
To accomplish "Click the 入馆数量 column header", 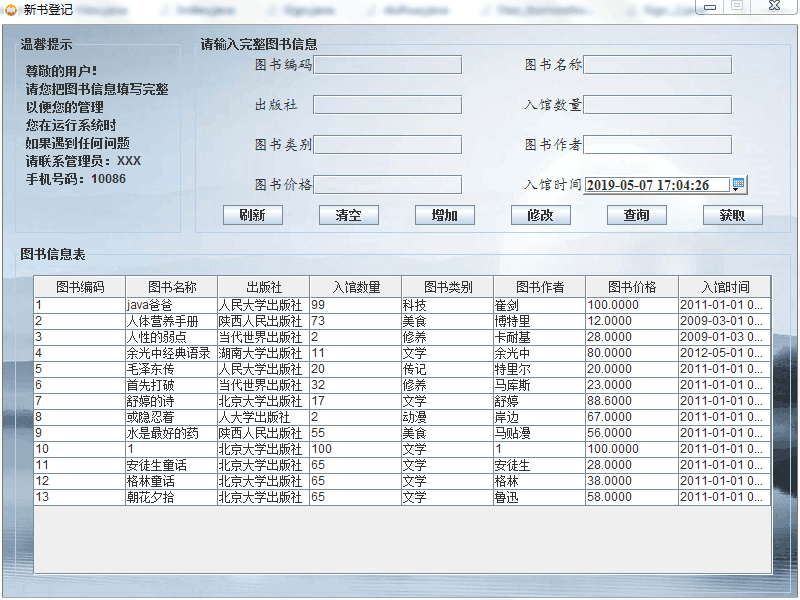I will pos(356,287).
